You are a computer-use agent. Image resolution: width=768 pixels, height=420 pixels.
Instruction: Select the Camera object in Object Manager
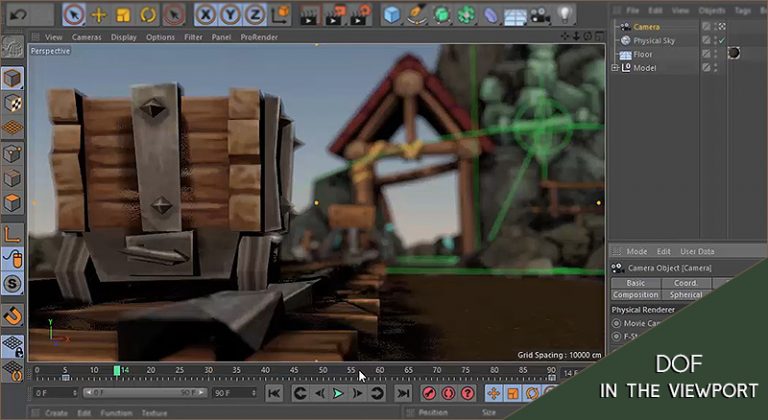pos(646,27)
